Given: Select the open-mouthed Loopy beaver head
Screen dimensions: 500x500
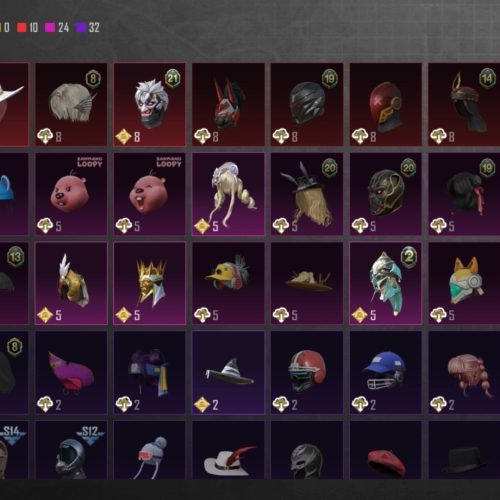Looking at the screenshot, I should click(150, 194).
